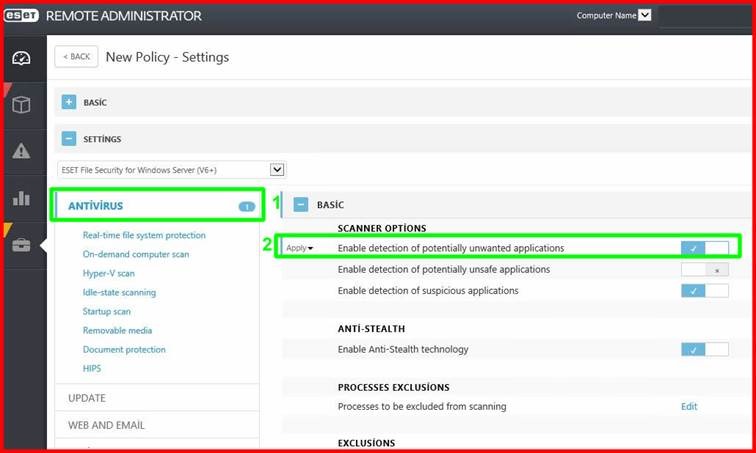Open the Reports bar chart icon
This screenshot has width=756, height=453.
click(x=21, y=198)
